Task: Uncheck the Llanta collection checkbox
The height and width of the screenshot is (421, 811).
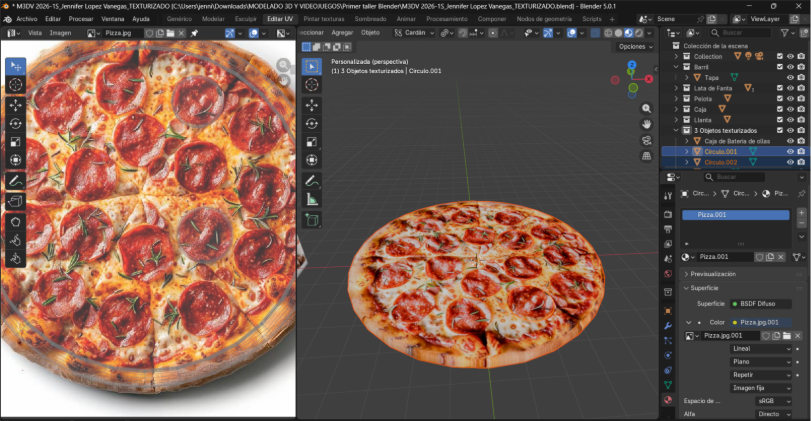Action: (x=779, y=120)
